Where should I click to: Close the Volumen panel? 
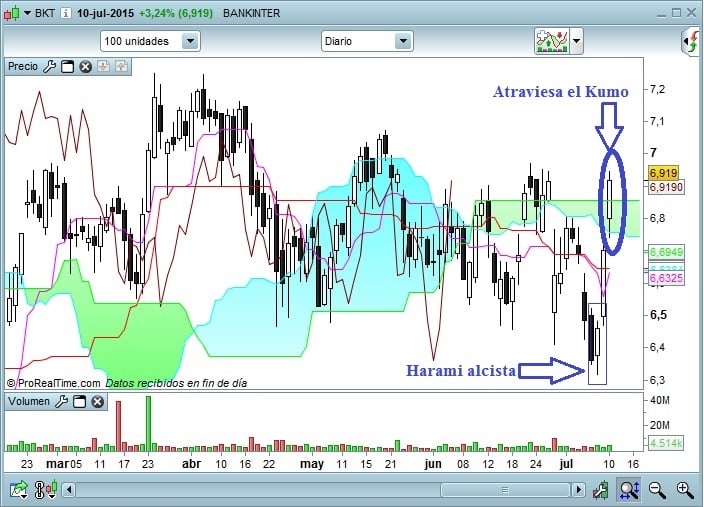click(97, 401)
